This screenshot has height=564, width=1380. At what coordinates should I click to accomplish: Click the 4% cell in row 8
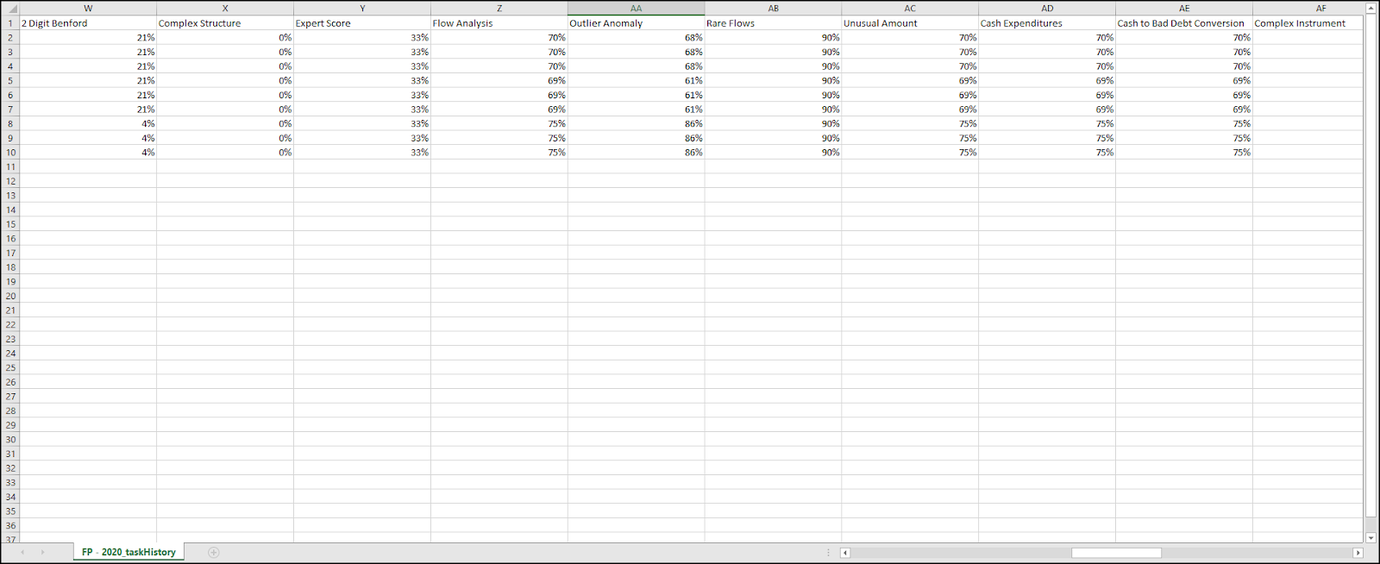[88, 123]
